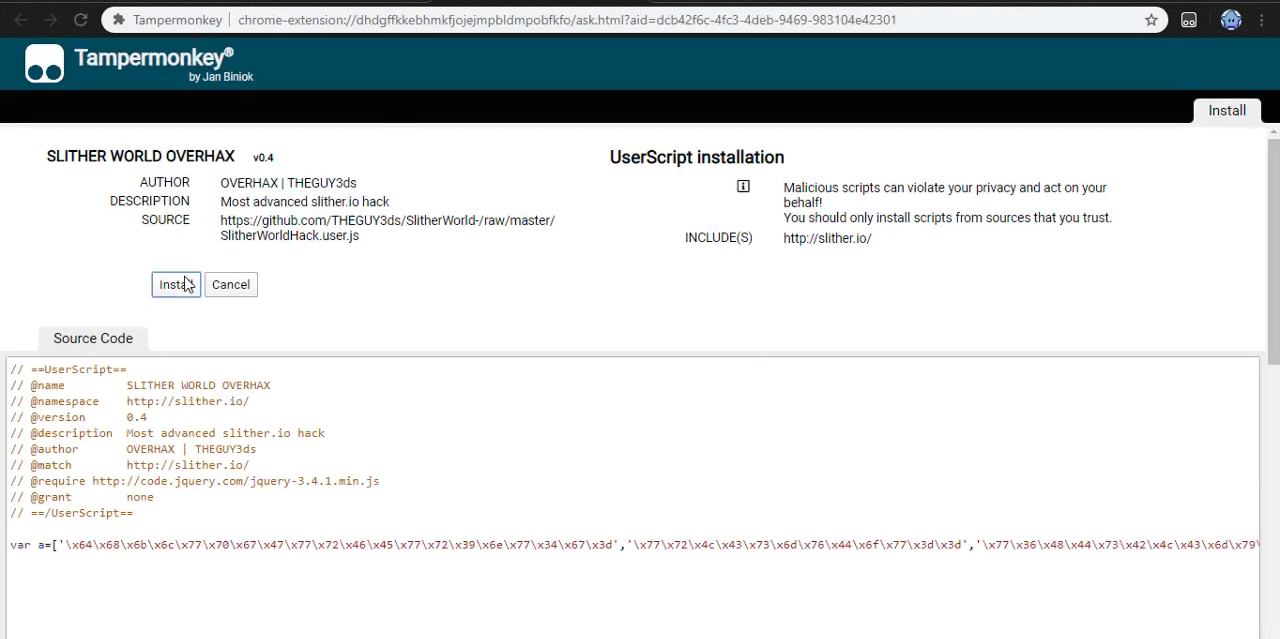This screenshot has height=639, width=1280.
Task: Click the include URL http://slither.io/ in the details
Action: pyautogui.click(x=827, y=238)
